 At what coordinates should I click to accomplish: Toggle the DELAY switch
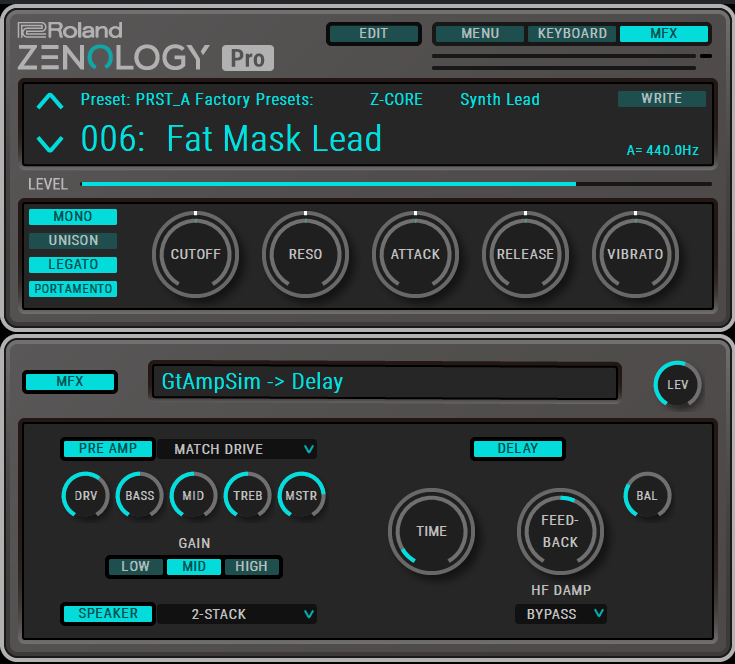tap(518, 448)
